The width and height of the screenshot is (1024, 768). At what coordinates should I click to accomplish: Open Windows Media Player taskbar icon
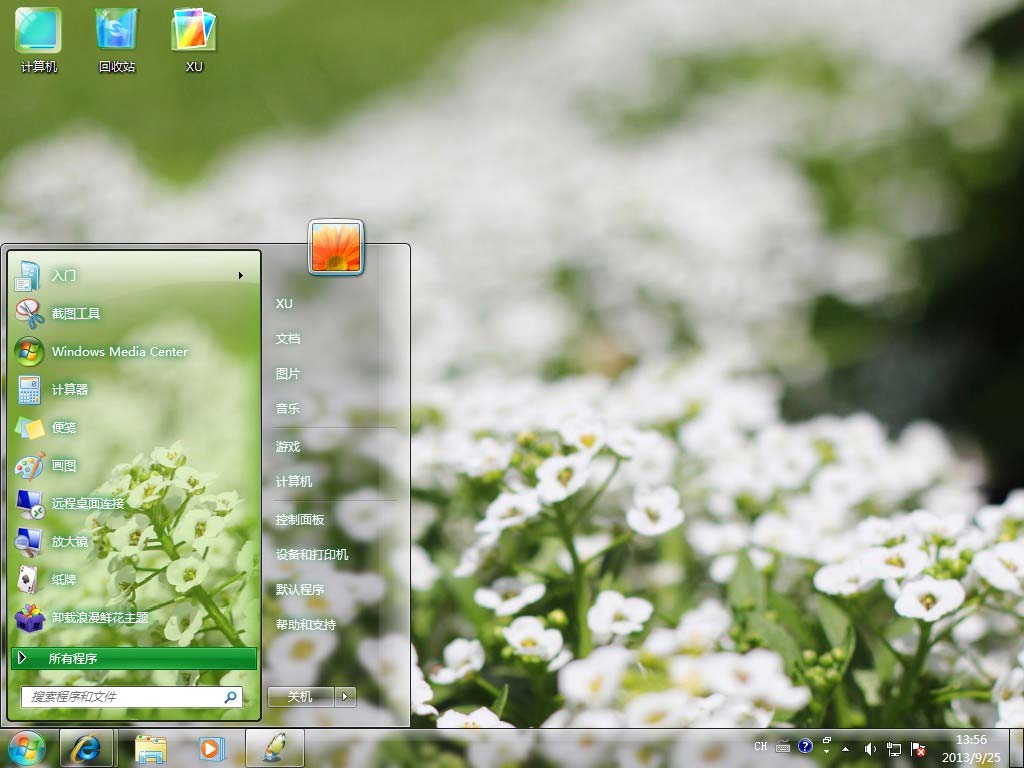pyautogui.click(x=210, y=748)
